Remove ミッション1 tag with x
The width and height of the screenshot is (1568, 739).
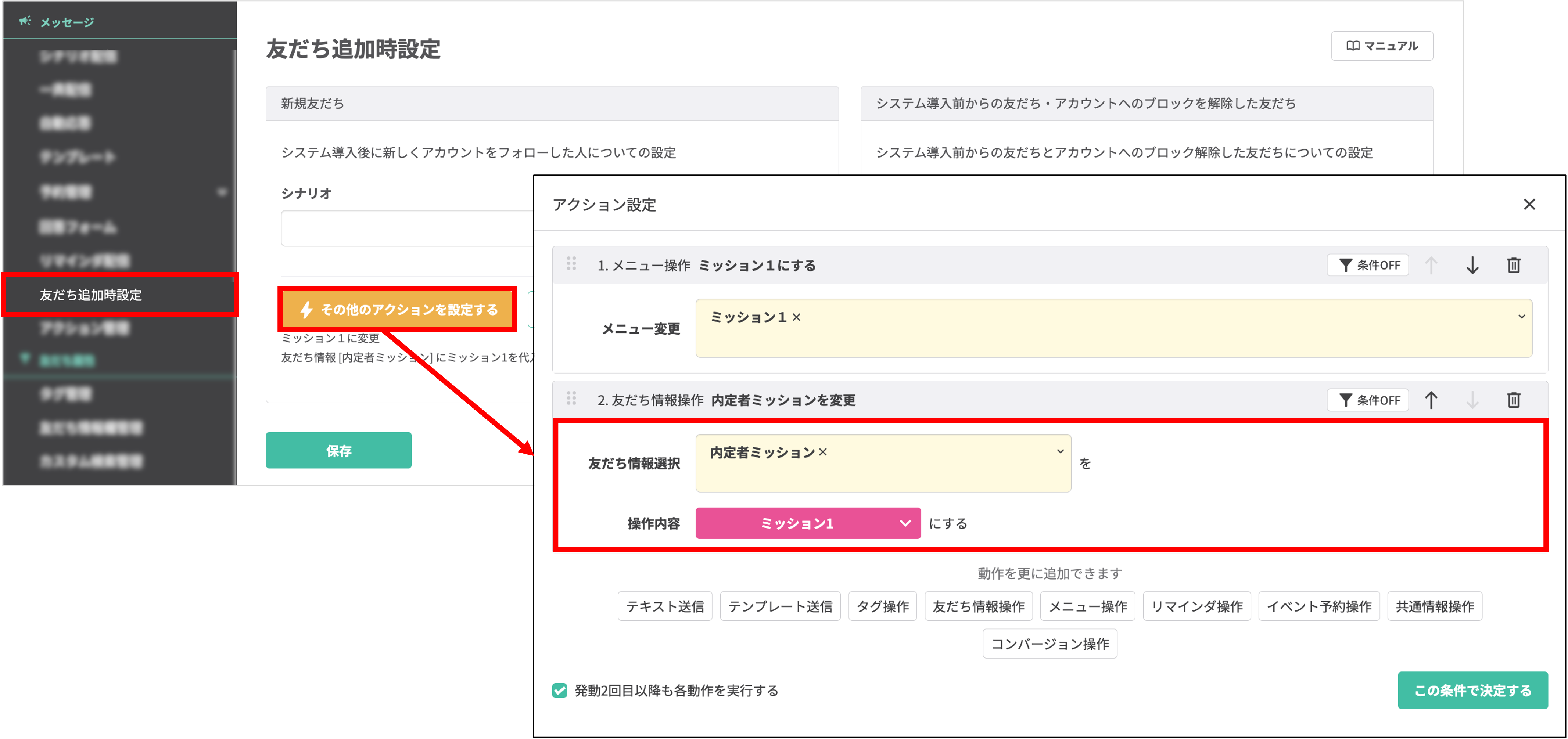click(x=796, y=317)
